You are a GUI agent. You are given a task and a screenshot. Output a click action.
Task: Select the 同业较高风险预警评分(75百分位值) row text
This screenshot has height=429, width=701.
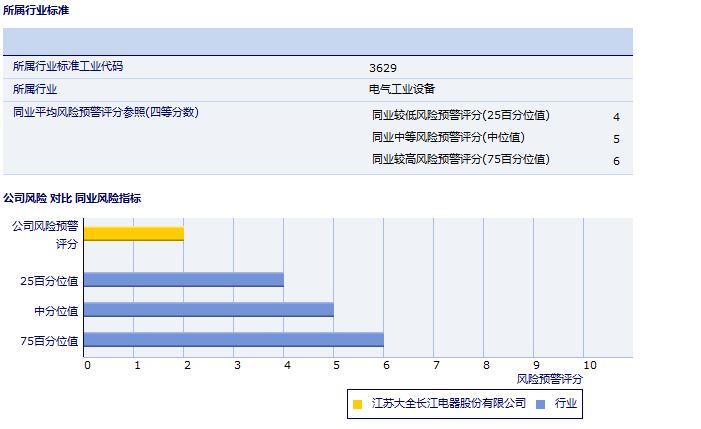coord(460,159)
